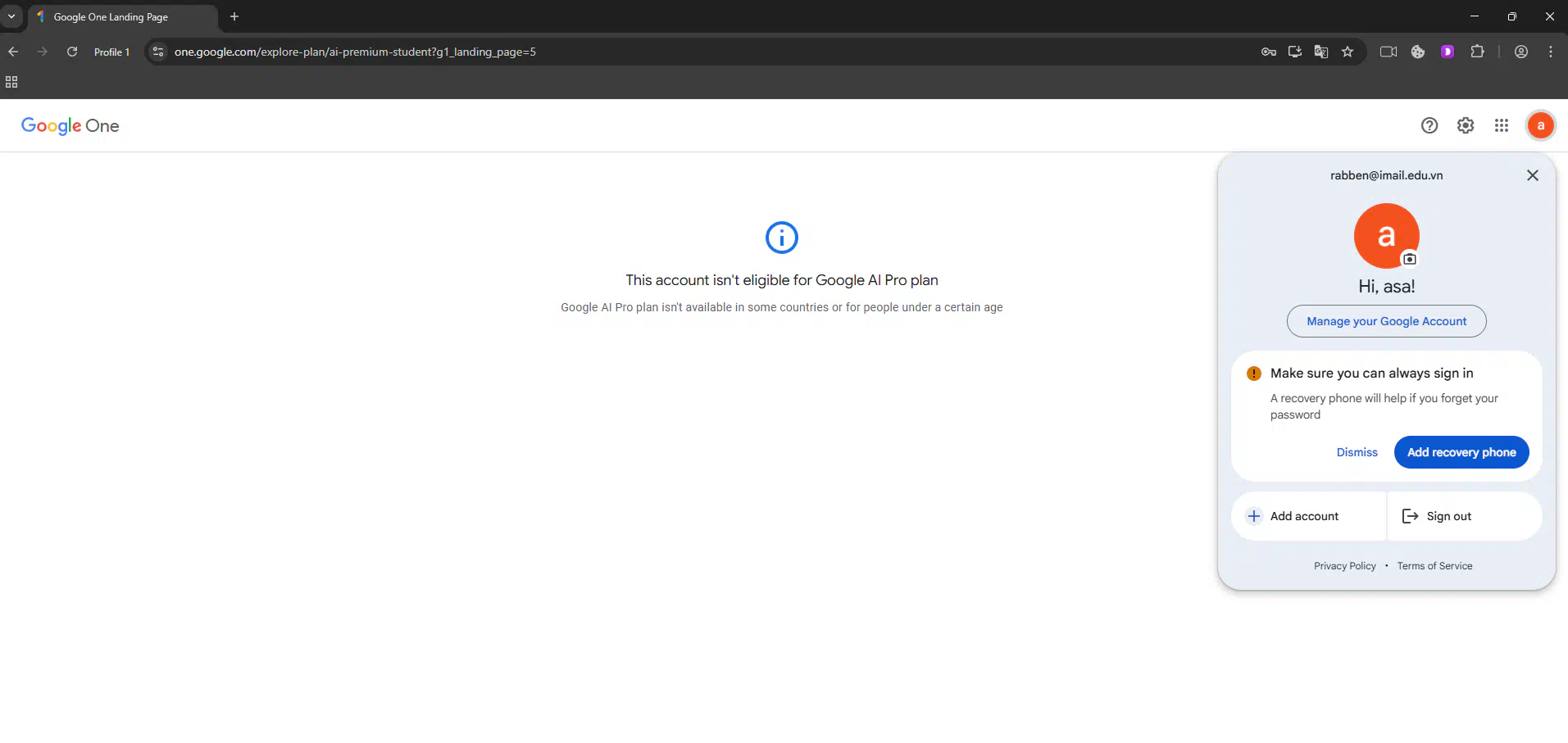Click the orange warning icon
The height and width of the screenshot is (743, 1568).
coord(1254,374)
